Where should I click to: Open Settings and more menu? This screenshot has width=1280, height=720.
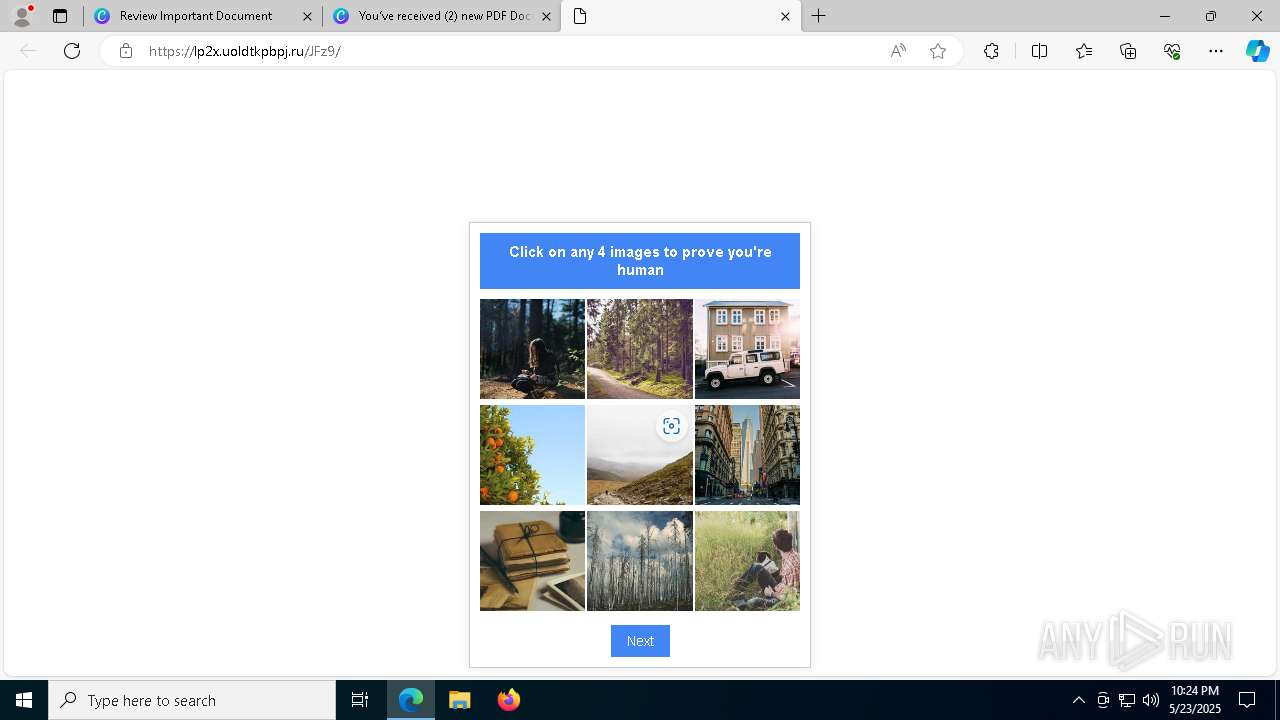(x=1216, y=51)
